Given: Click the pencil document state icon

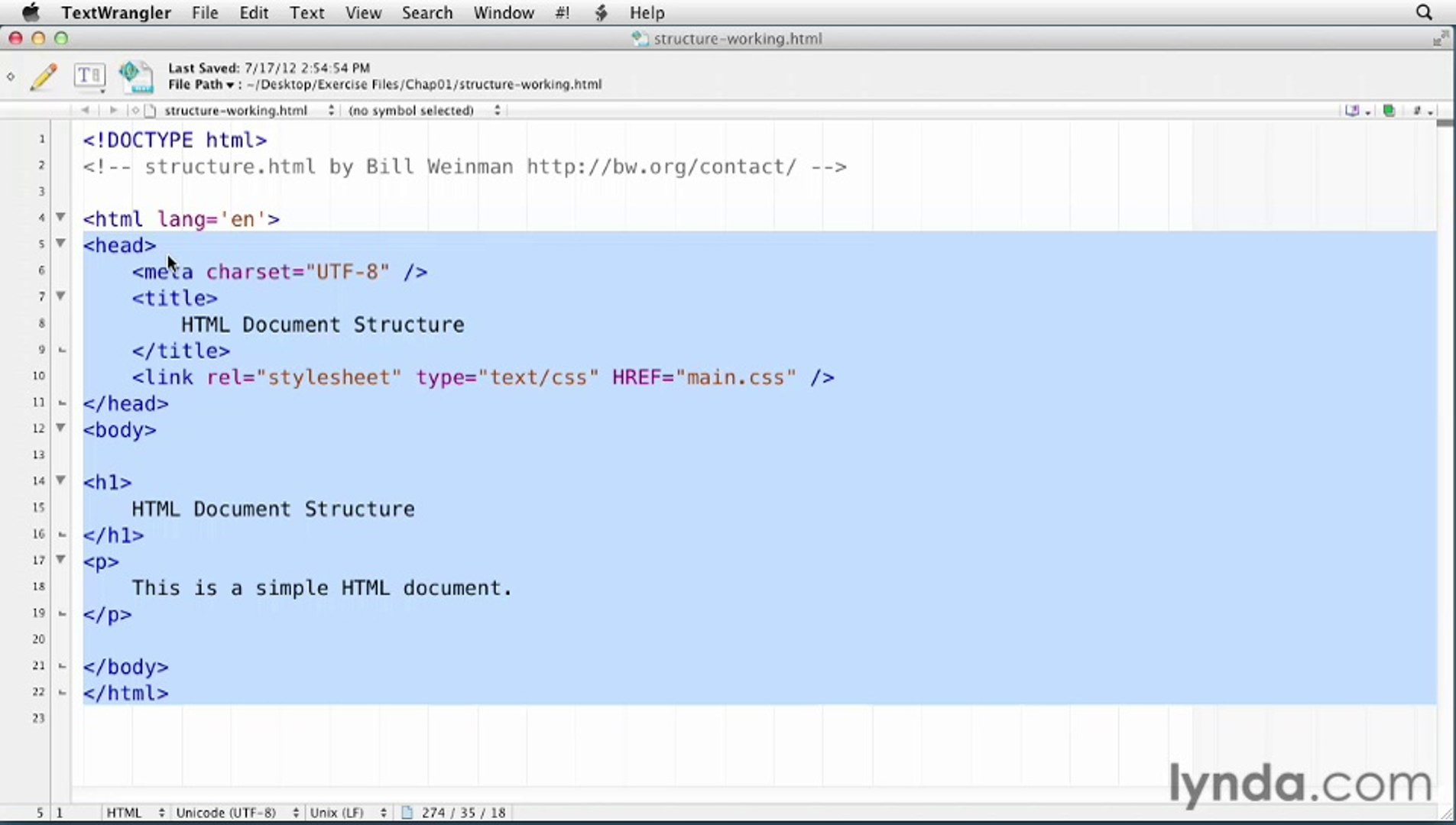Looking at the screenshot, I should click(44, 76).
